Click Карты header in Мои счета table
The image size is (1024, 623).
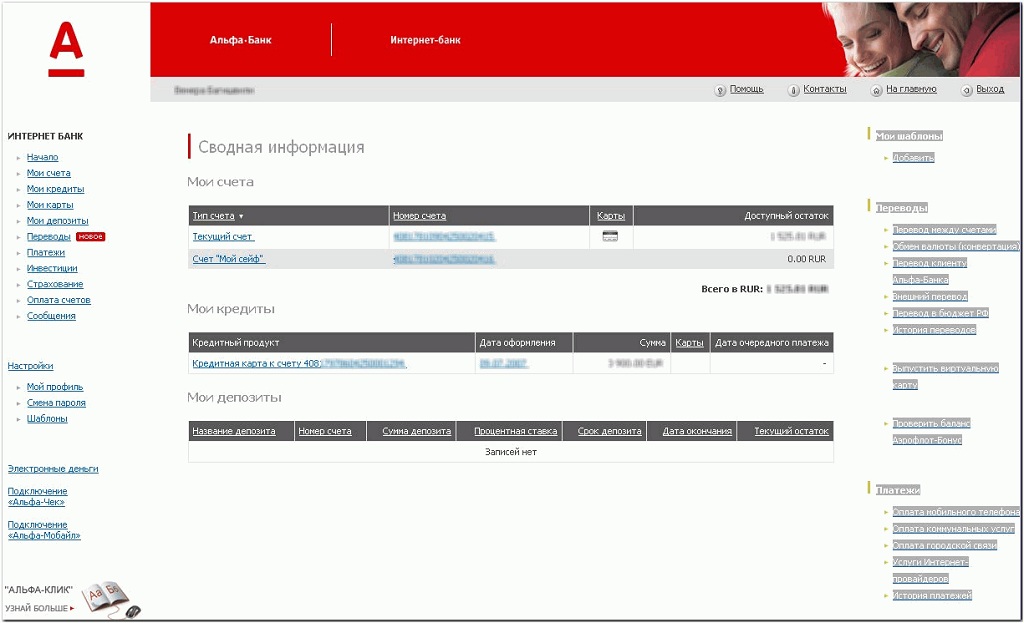[611, 216]
